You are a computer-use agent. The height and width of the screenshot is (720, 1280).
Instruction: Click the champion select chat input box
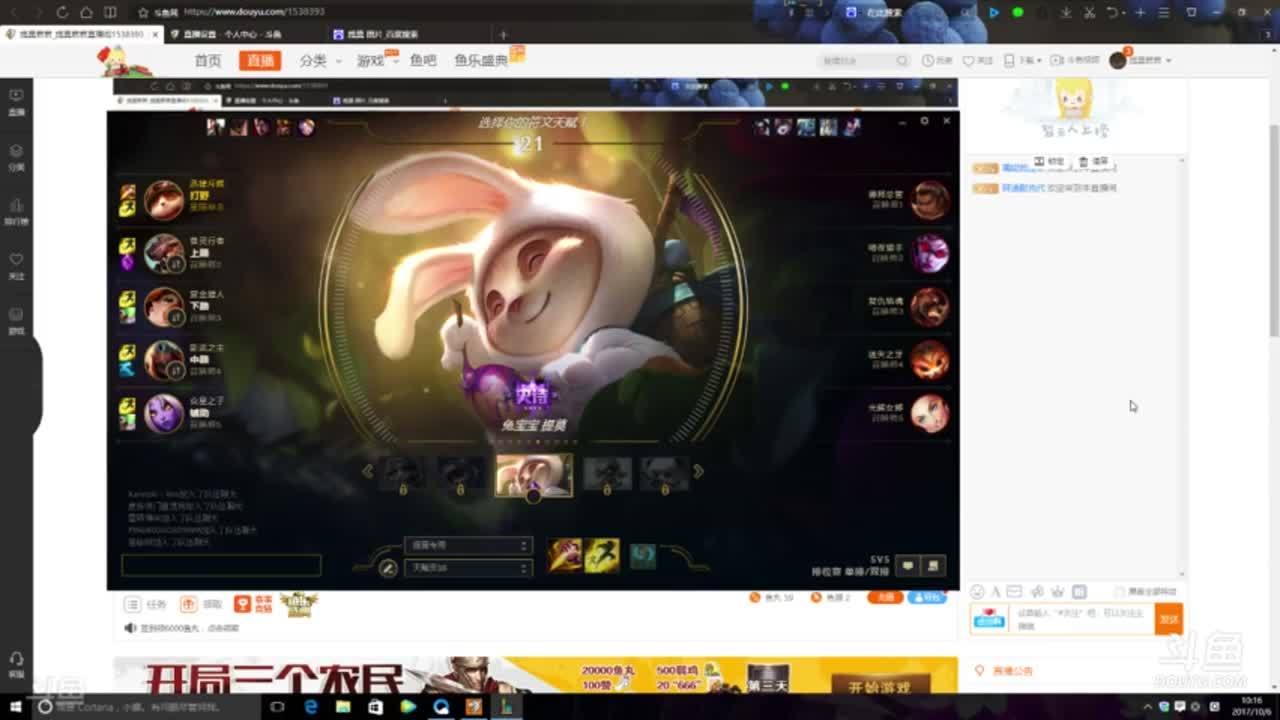(221, 566)
